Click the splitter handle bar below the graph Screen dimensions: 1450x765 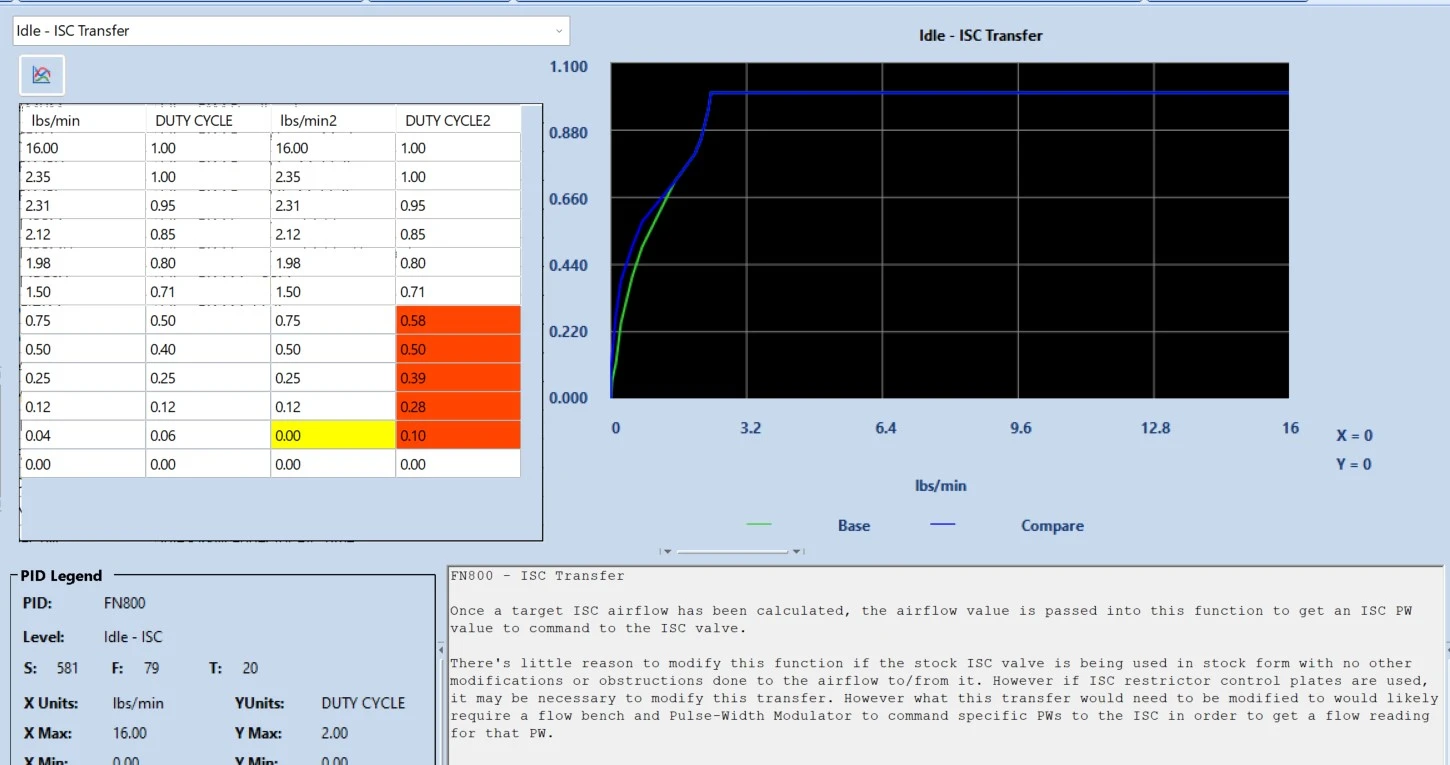pos(732,551)
